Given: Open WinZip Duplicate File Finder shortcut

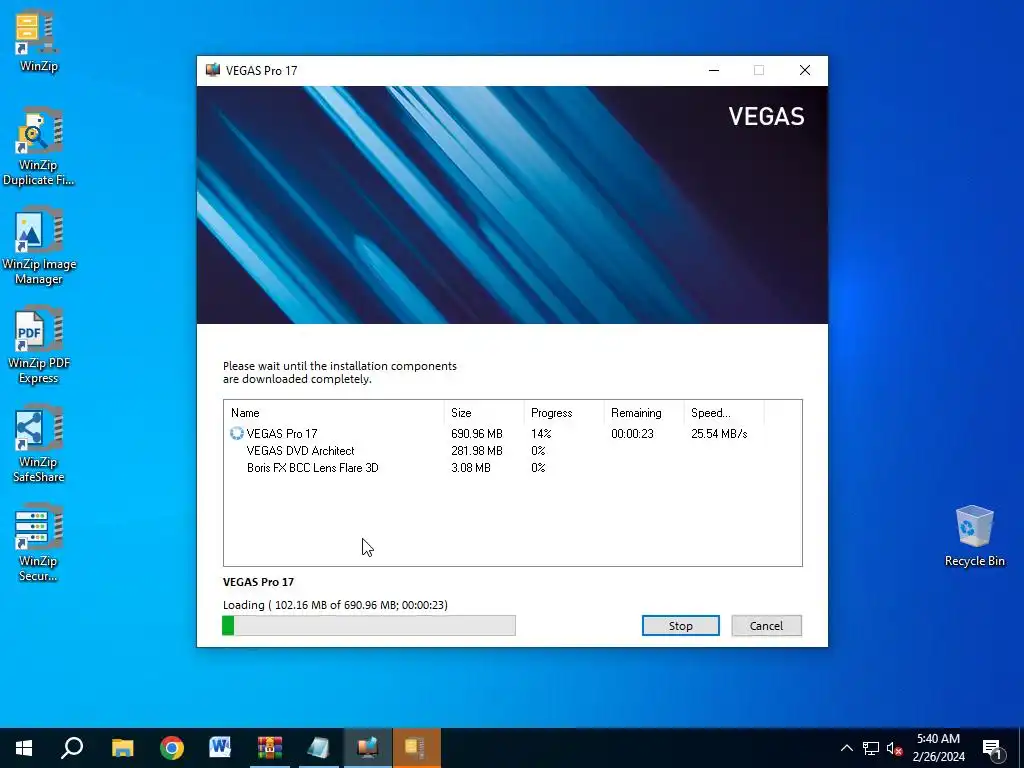Looking at the screenshot, I should (x=38, y=146).
